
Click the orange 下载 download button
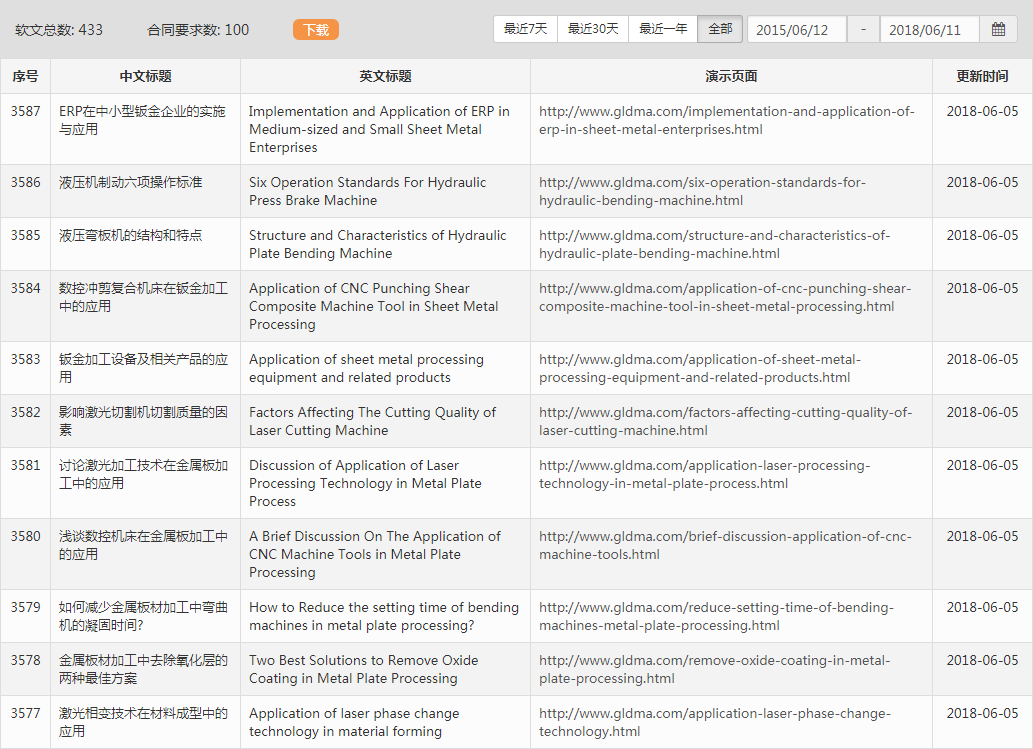coord(316,30)
